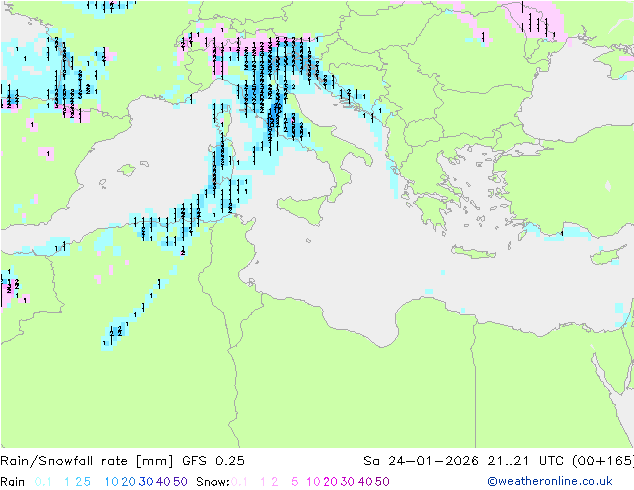Click the 'Snow:' legend label

pos(213,482)
